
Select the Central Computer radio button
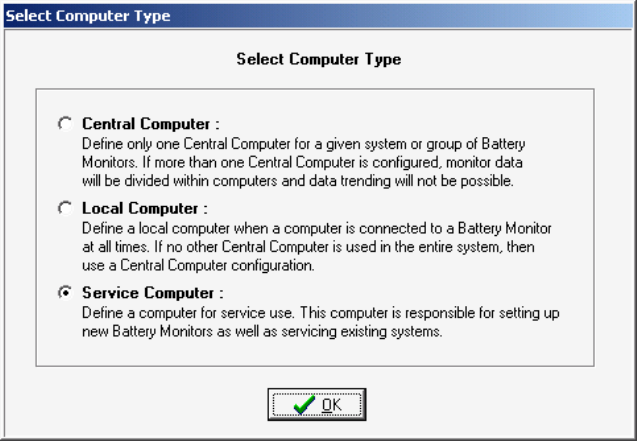click(x=66, y=124)
